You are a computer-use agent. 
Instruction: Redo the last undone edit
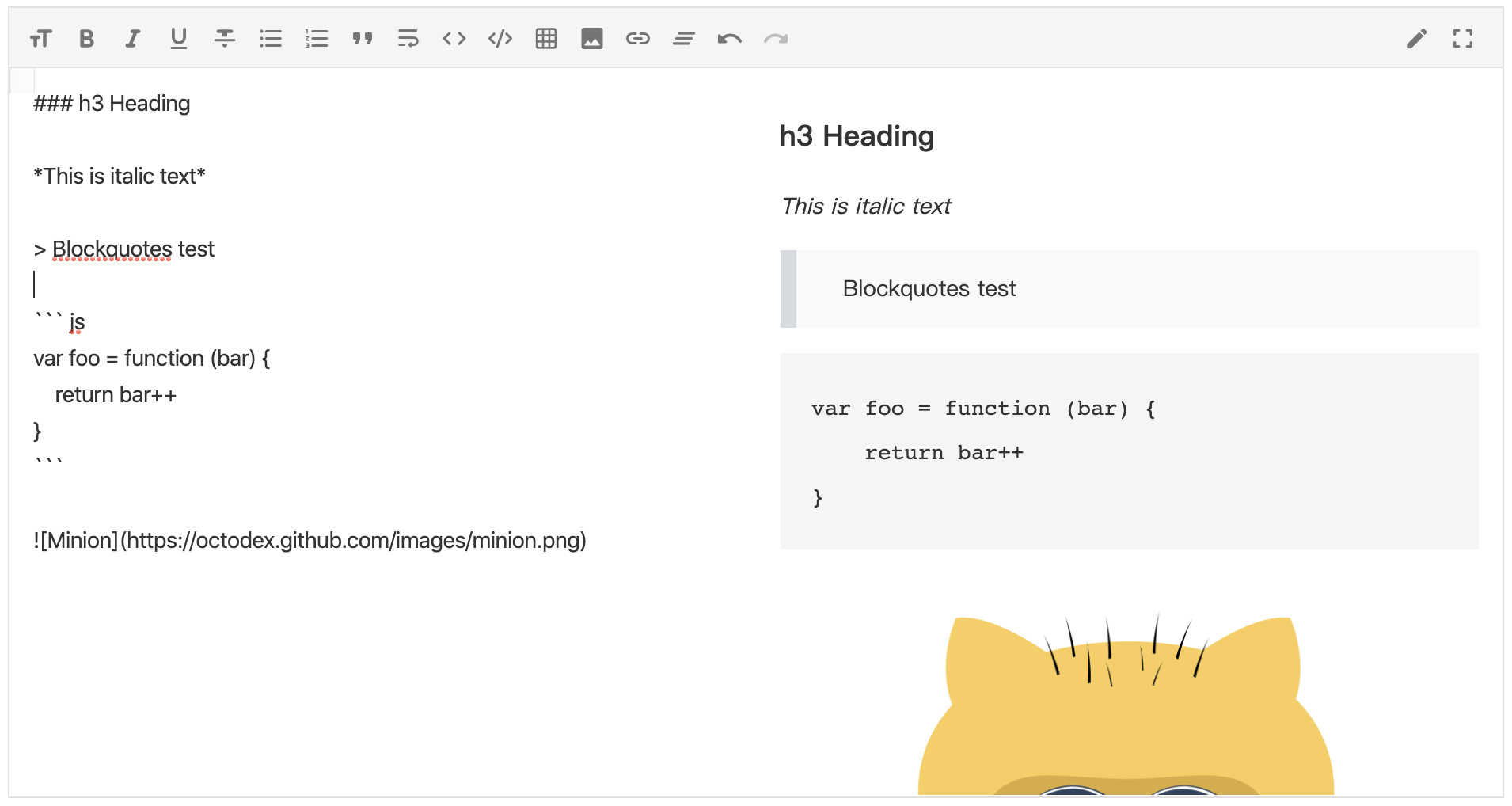(x=776, y=38)
